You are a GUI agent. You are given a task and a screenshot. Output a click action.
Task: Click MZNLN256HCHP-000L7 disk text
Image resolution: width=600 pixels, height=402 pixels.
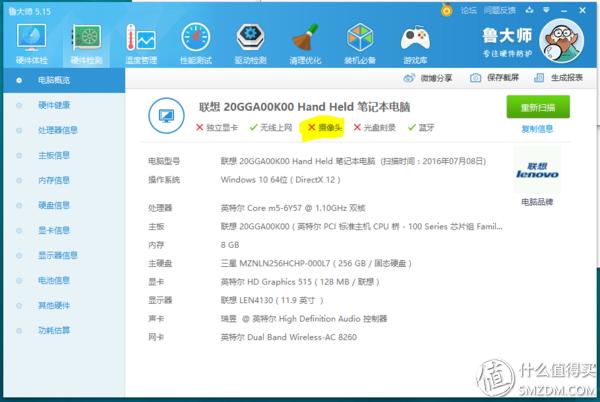point(316,264)
